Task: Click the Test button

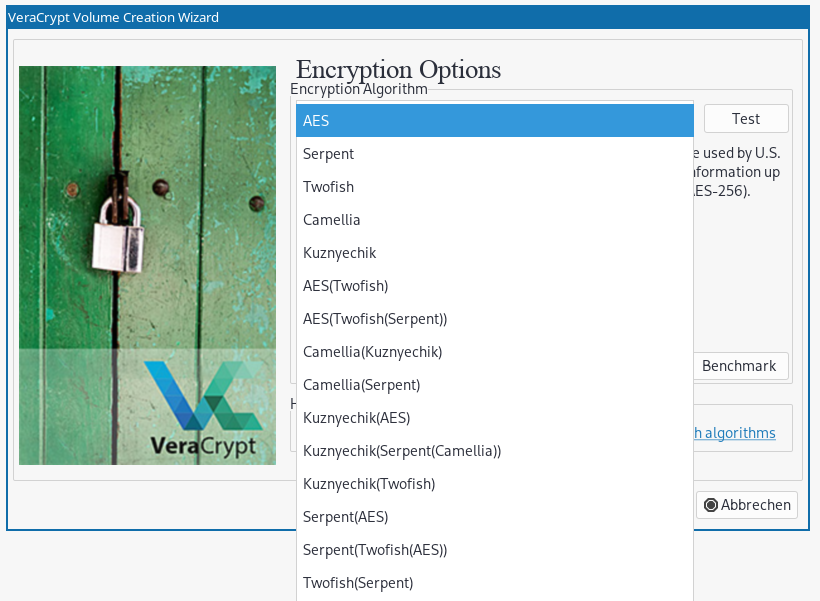Action: coord(746,119)
